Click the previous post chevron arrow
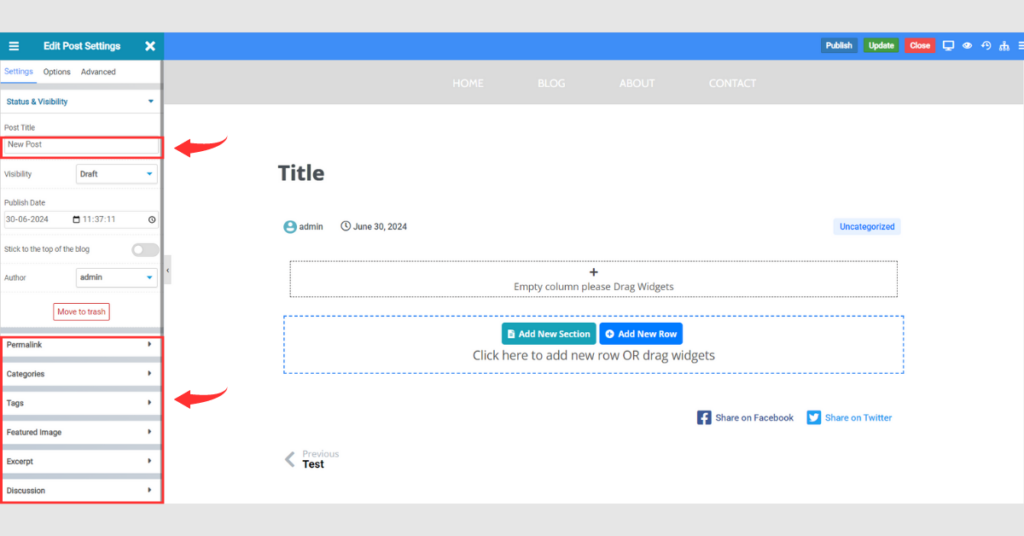The width and height of the screenshot is (1024, 536). [x=290, y=459]
